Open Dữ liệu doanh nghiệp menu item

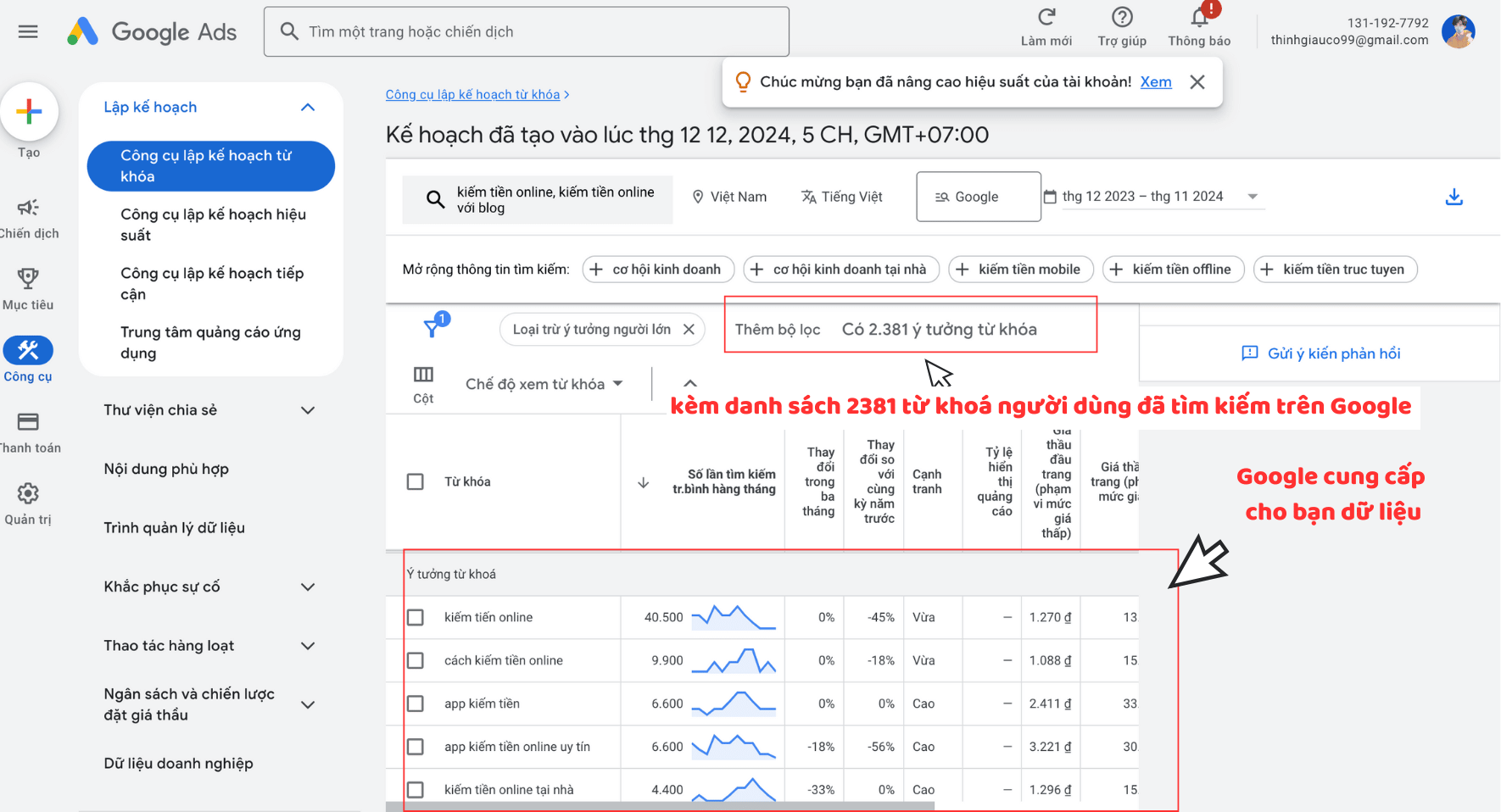178,764
